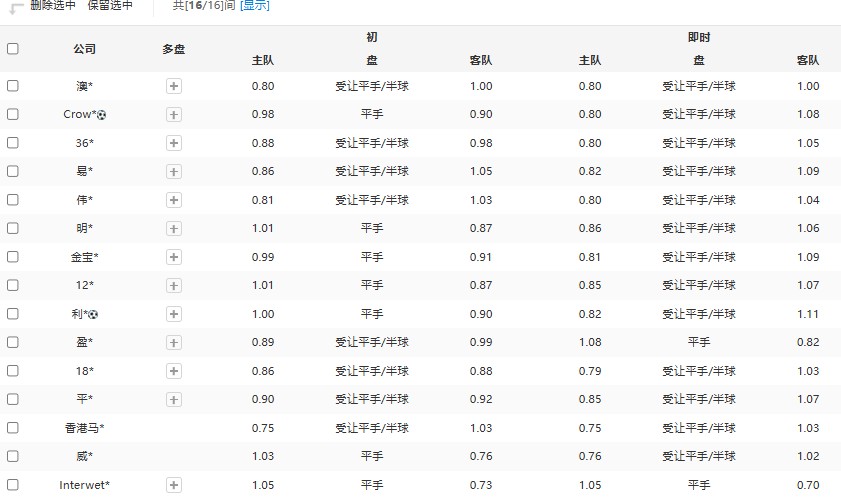Select the checkbox next to 威*
The image size is (841, 497).
pyautogui.click(x=13, y=457)
